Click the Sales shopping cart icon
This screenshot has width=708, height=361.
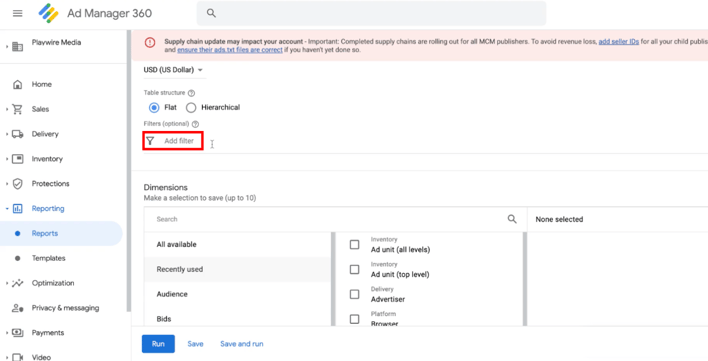pos(17,109)
